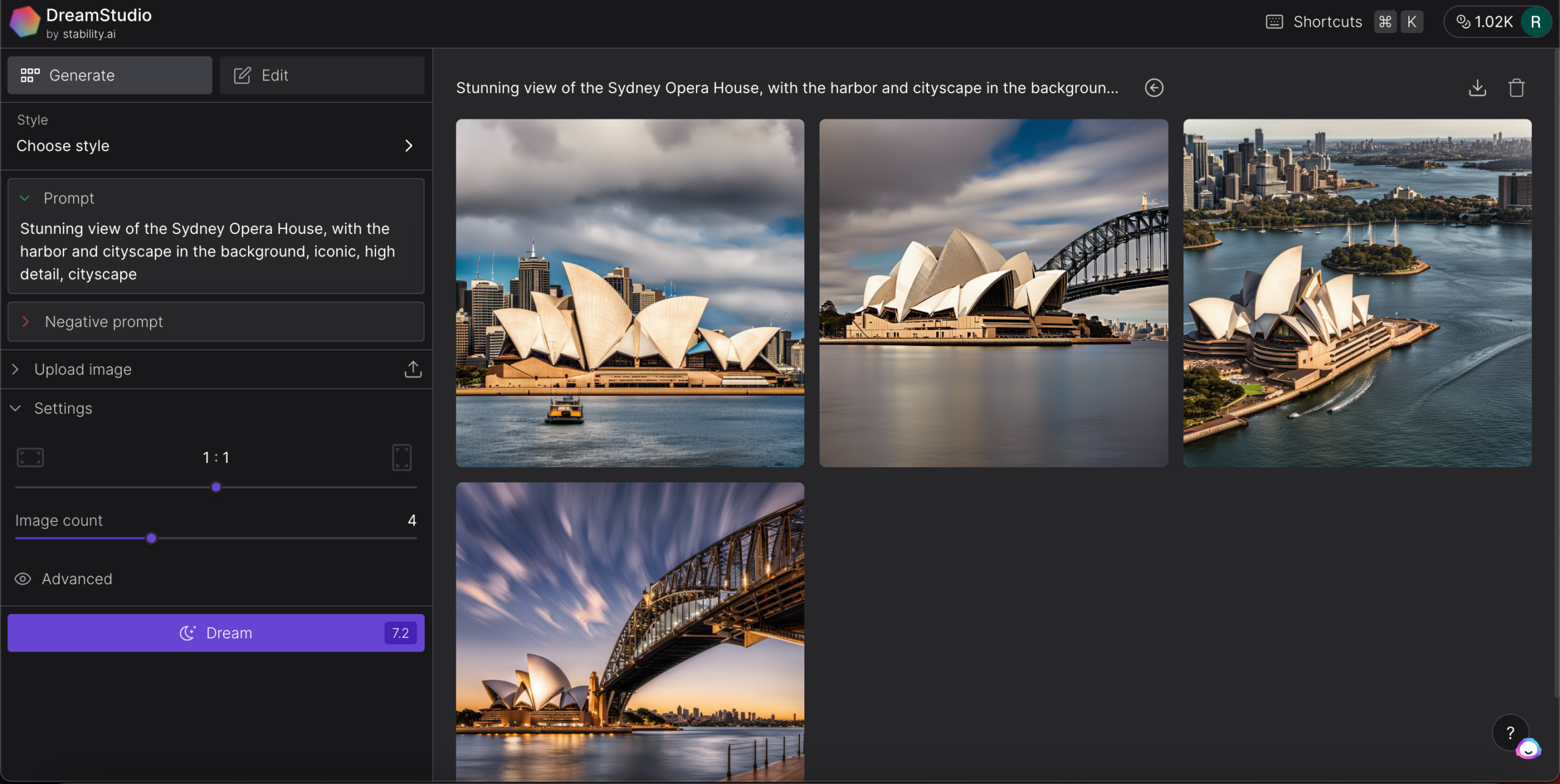Open the aerial Opera House thumbnail

pyautogui.click(x=1357, y=293)
